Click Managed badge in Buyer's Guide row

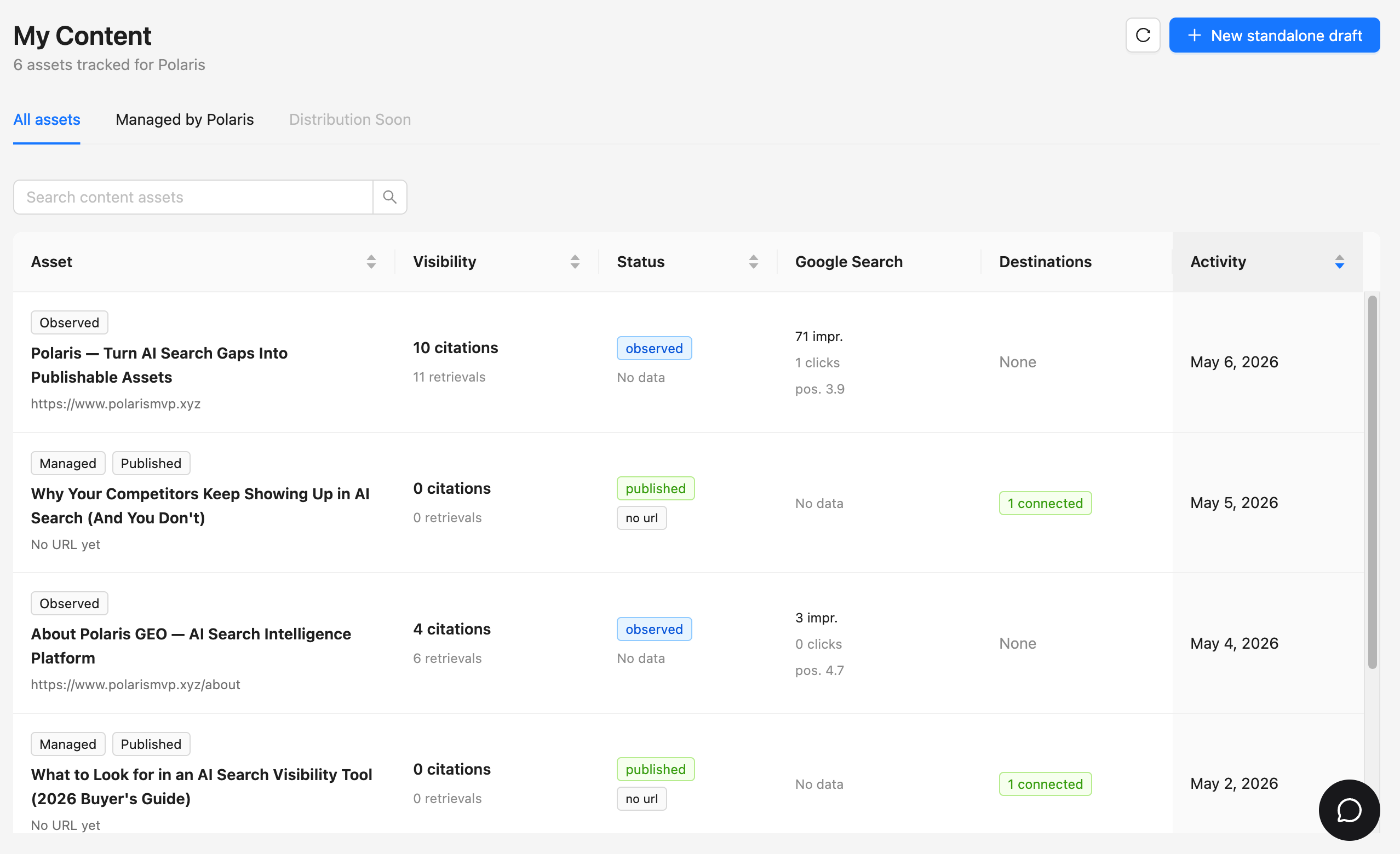[x=68, y=745]
